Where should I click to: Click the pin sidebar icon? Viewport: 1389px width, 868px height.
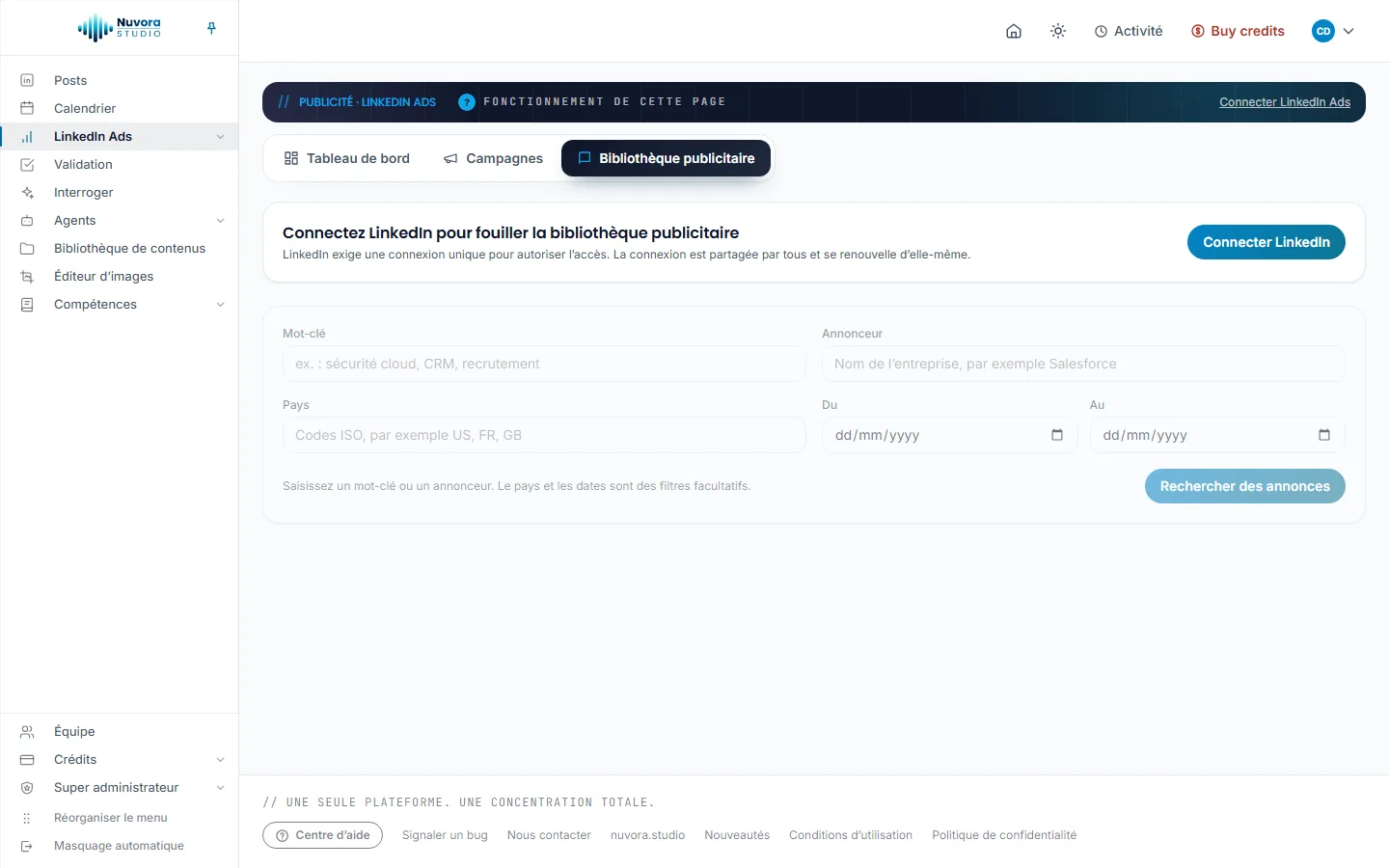click(x=211, y=28)
